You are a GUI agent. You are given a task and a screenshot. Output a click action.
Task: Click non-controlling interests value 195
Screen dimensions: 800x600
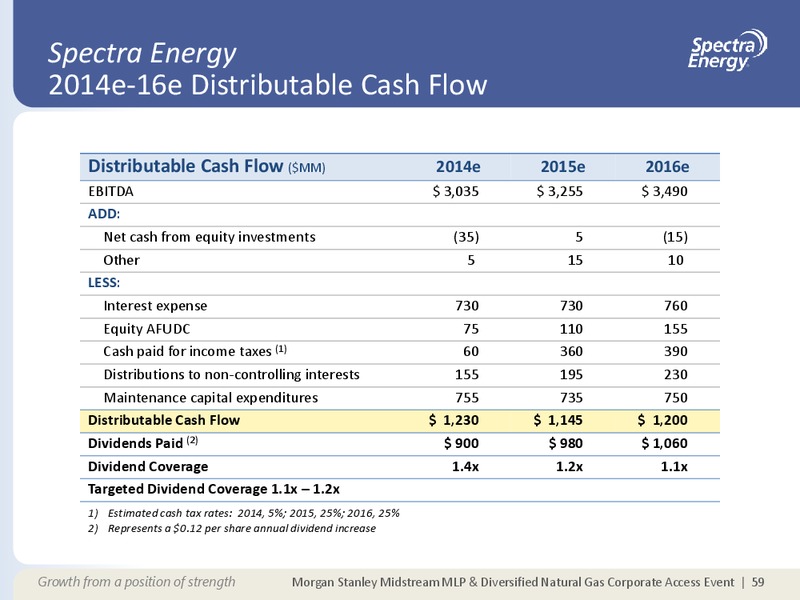pyautogui.click(x=571, y=374)
